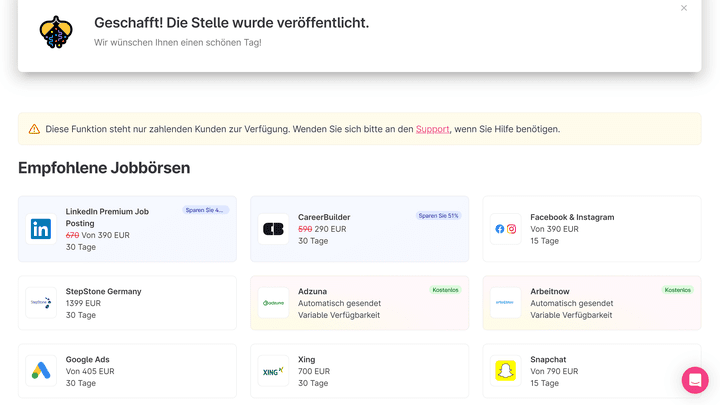The width and height of the screenshot is (720, 405).
Task: Click Geschafft! Die Stelle wurde veröffentlicht heading
Action: point(231,22)
